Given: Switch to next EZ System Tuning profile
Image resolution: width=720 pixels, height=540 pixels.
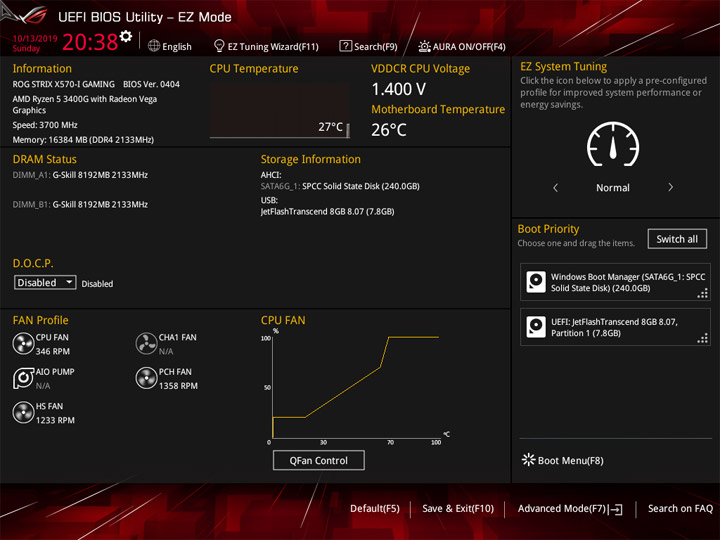Looking at the screenshot, I should 670,187.
